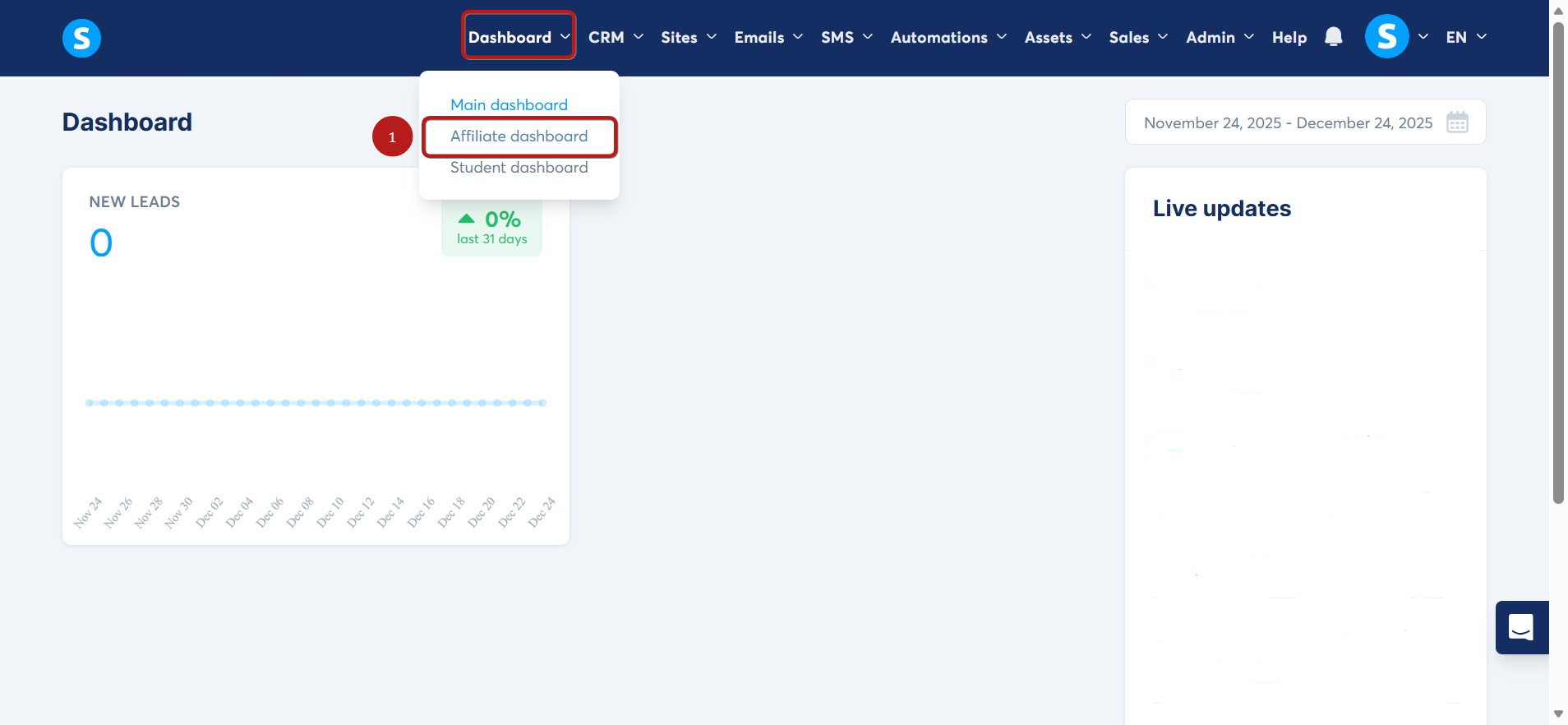Click the scrollbar down arrow

(x=1558, y=713)
